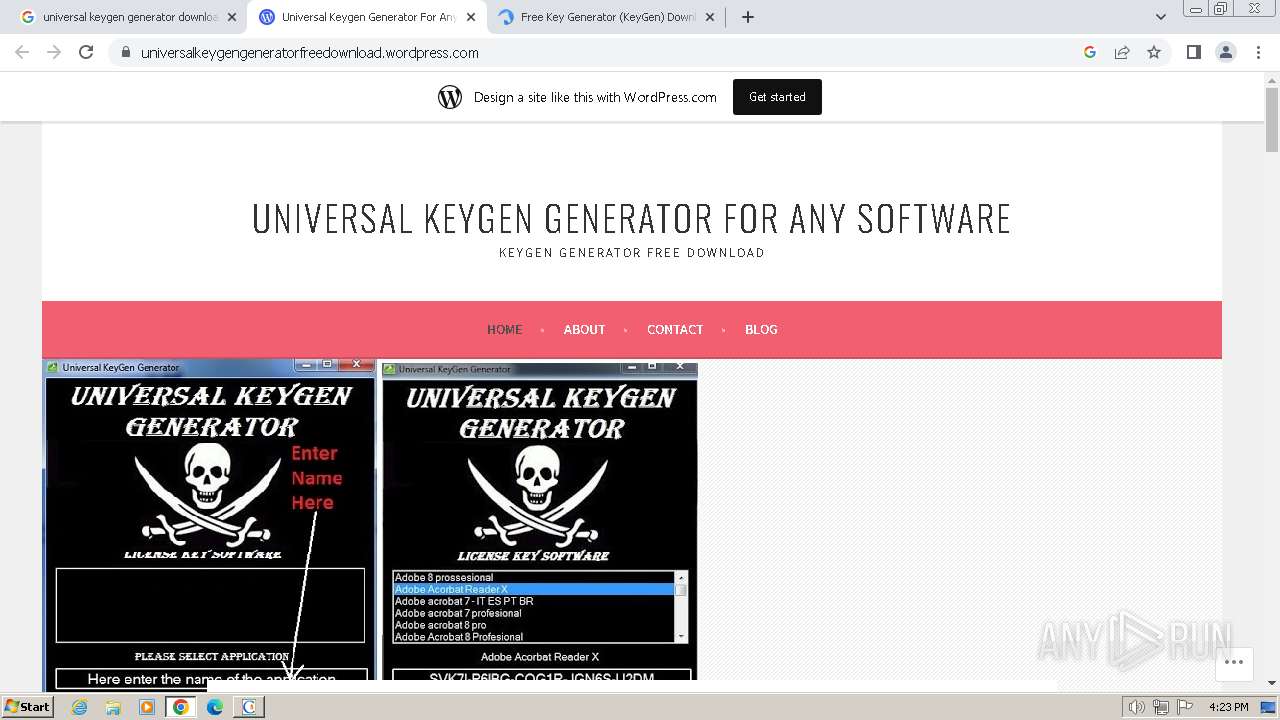The width and height of the screenshot is (1280, 720).
Task: Open Action Center flag icon
Action: tap(1185, 707)
